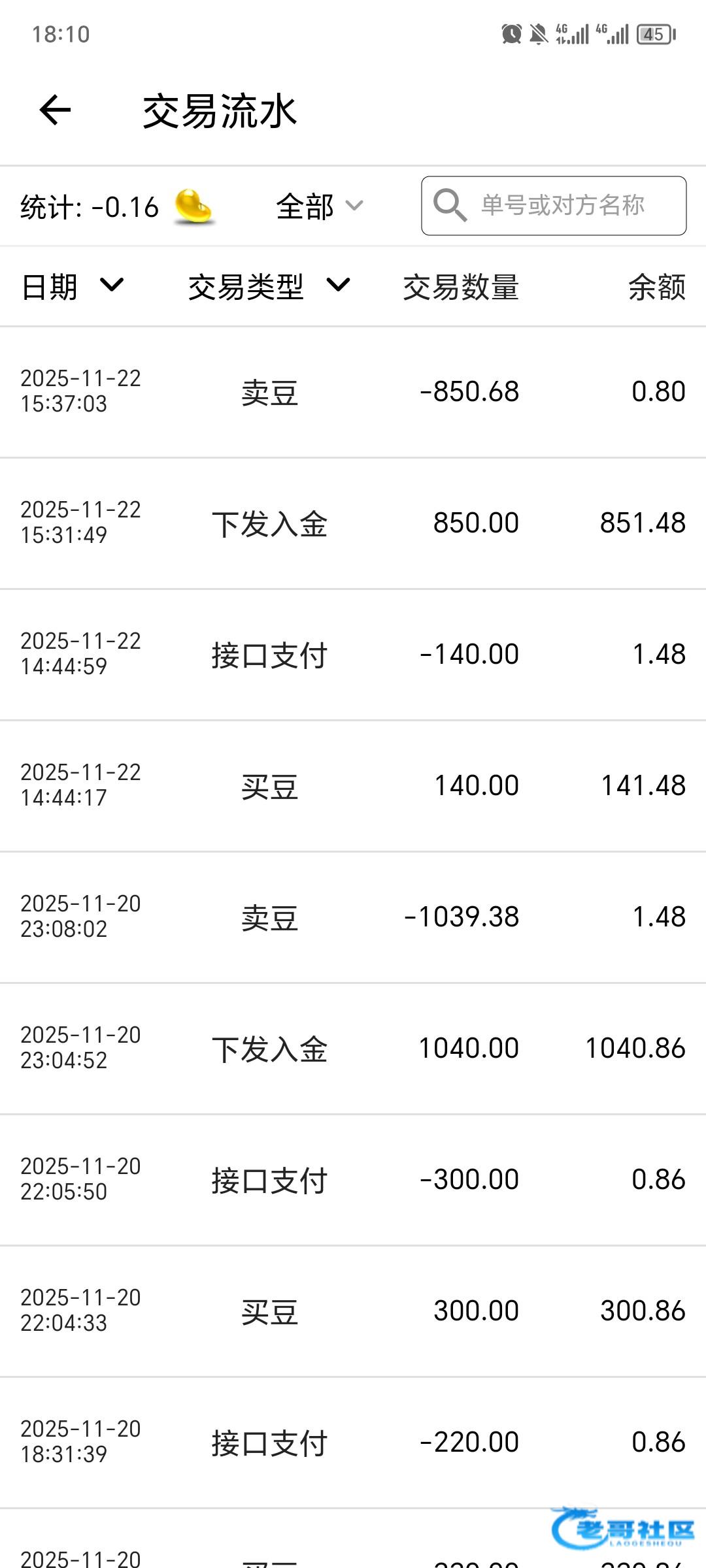This screenshot has width=706, height=1568.
Task: Tap the 余额 column header
Action: click(656, 287)
